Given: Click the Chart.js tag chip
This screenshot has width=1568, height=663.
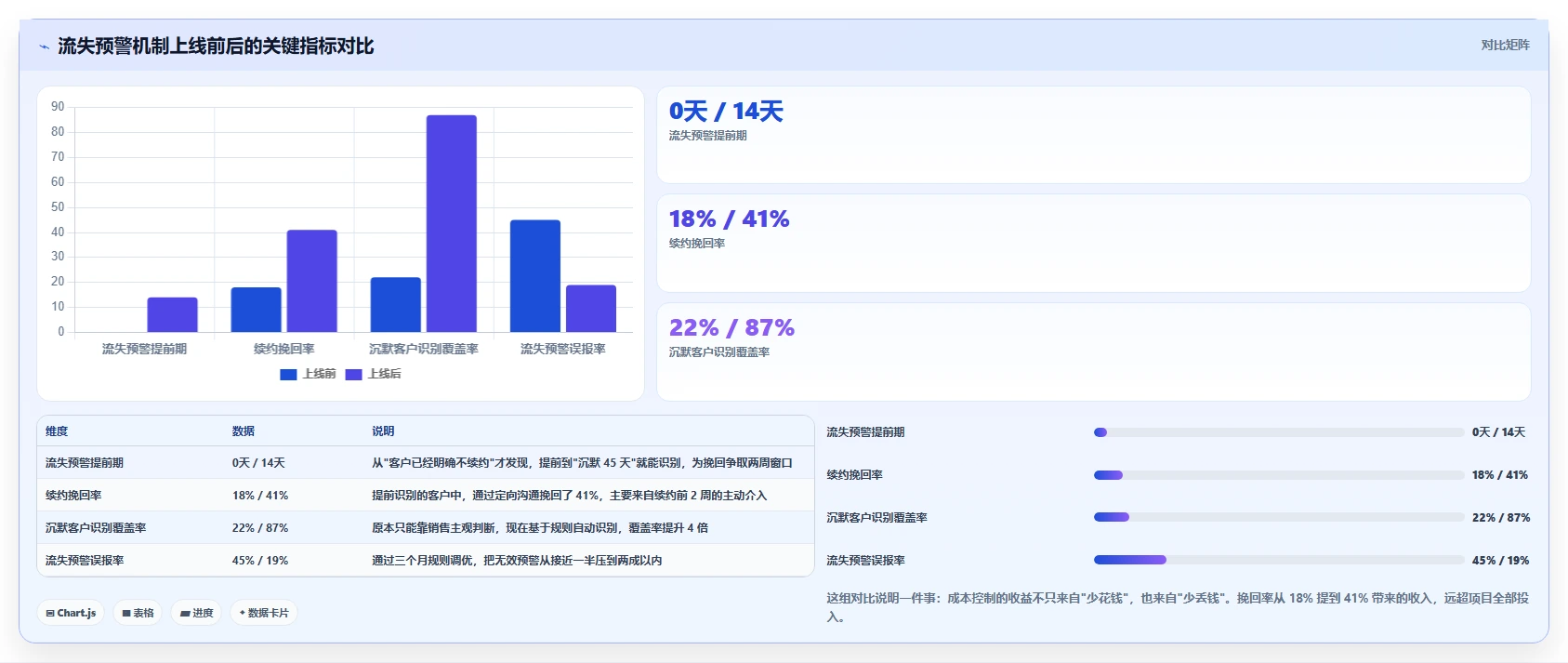Looking at the screenshot, I should [x=72, y=613].
